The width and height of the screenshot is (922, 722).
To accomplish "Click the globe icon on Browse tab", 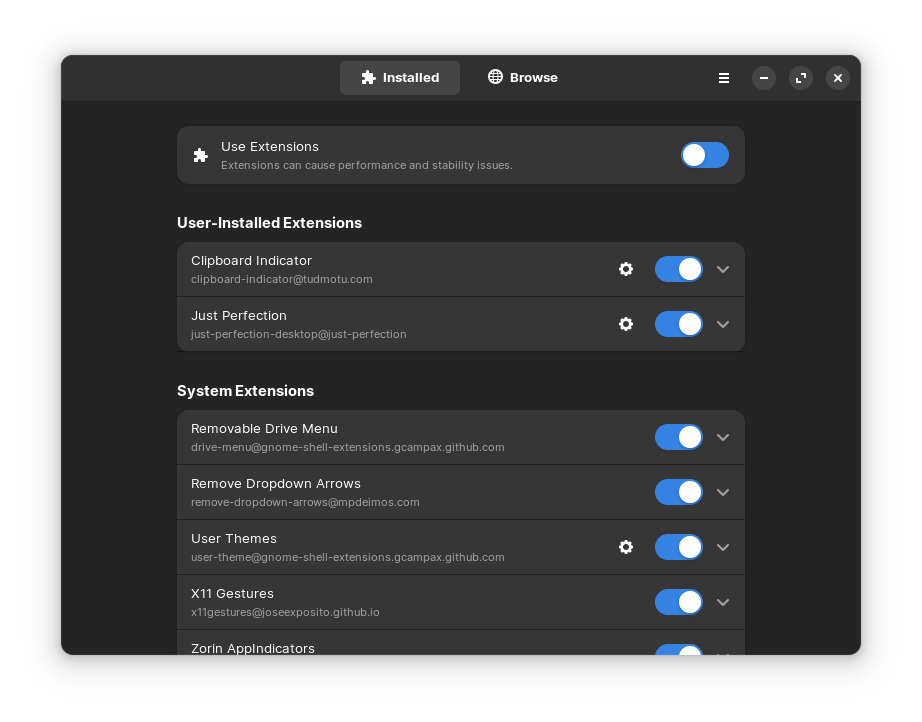I will (495, 77).
